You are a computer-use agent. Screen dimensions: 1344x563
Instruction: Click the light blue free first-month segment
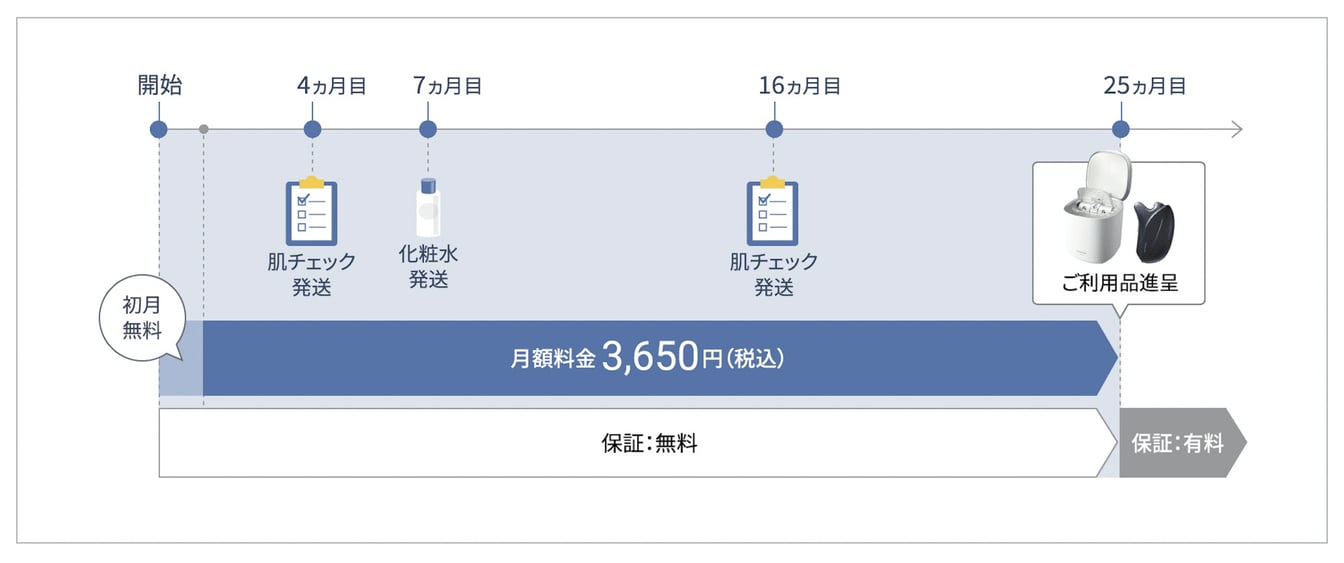point(181,375)
